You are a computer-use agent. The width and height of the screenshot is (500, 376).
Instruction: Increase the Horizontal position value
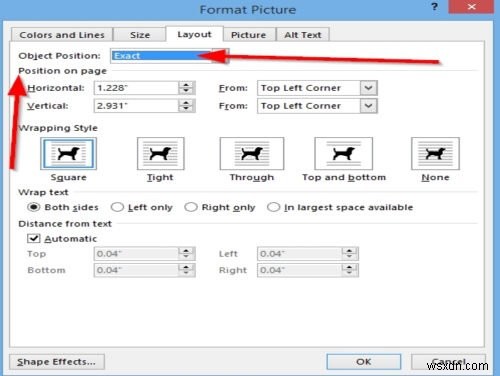[186, 85]
